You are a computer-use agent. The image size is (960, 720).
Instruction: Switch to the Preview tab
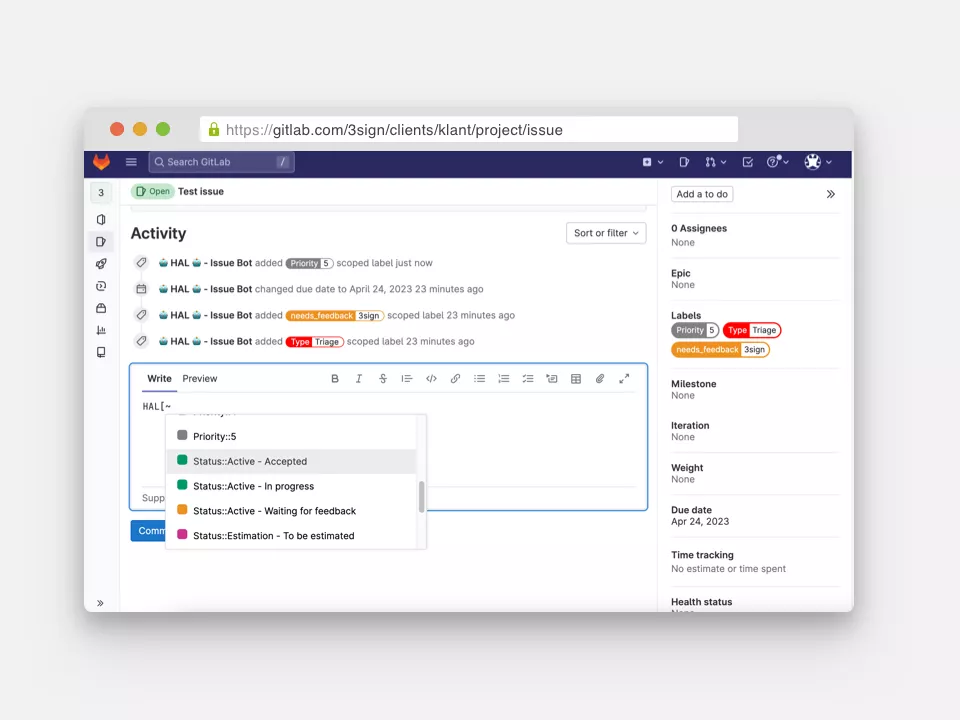click(200, 379)
